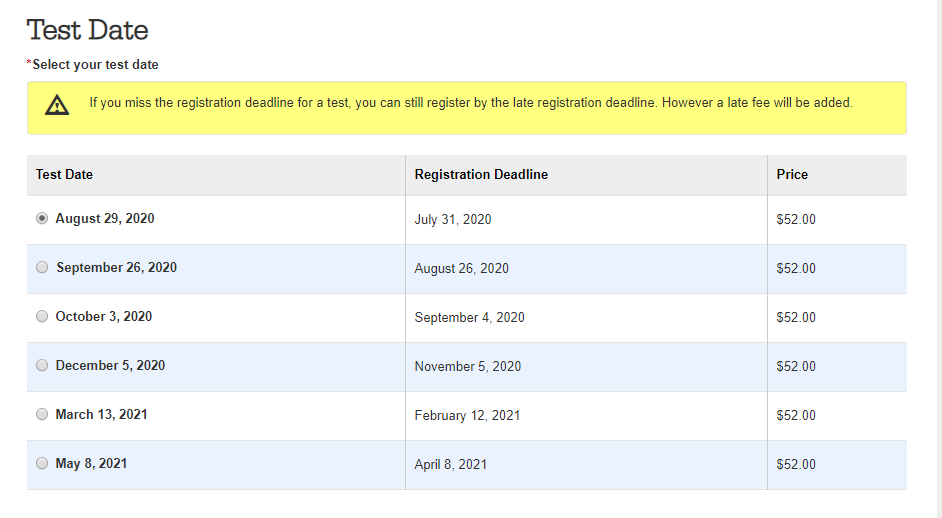Choose the September 26, 2020 test date
Viewport: 942px width, 518px height.
click(42, 267)
